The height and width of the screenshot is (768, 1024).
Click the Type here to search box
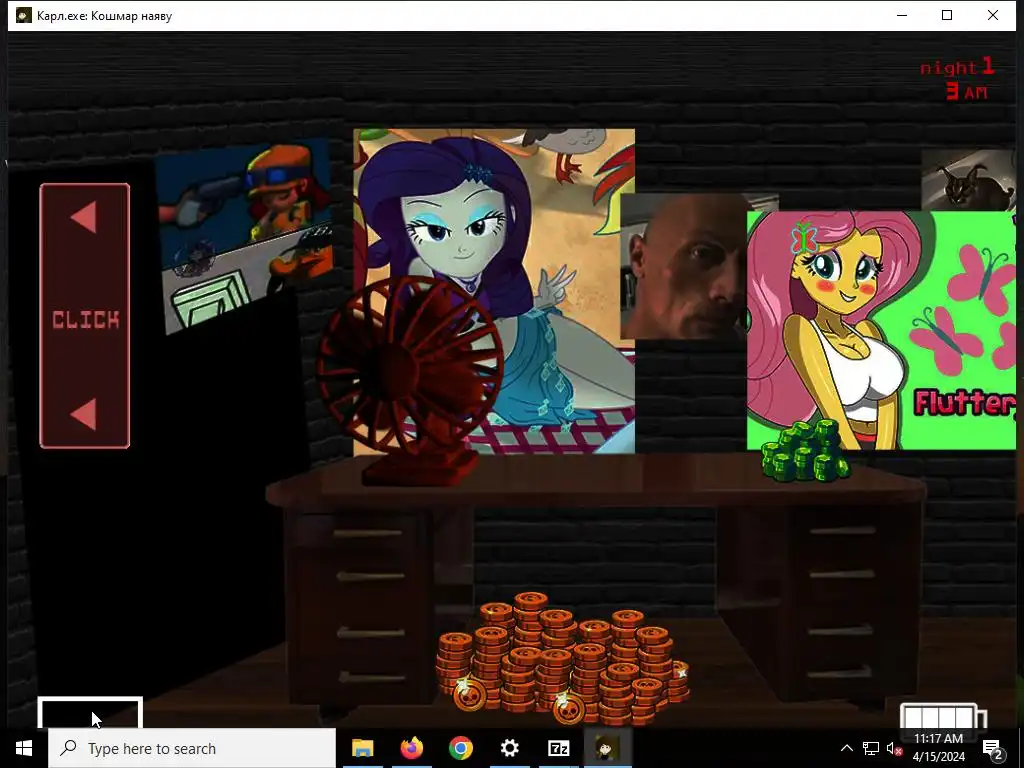tap(192, 748)
